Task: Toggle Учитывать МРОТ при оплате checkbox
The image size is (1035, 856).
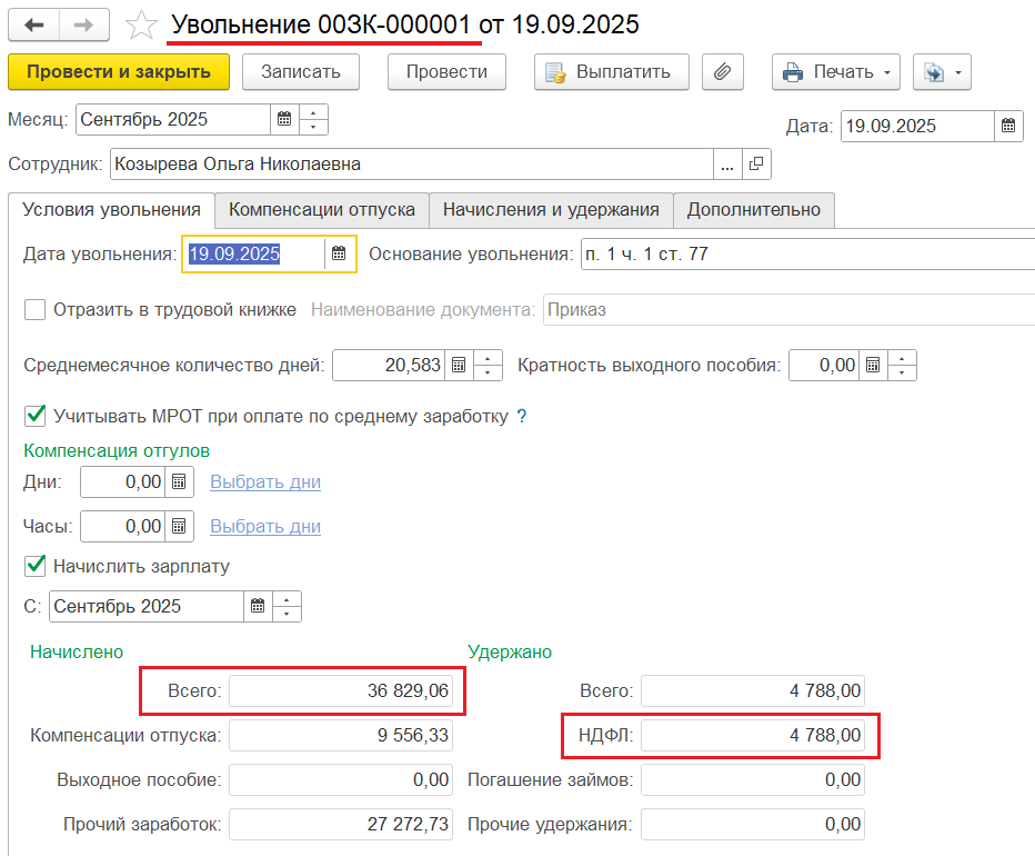Action: [35, 415]
